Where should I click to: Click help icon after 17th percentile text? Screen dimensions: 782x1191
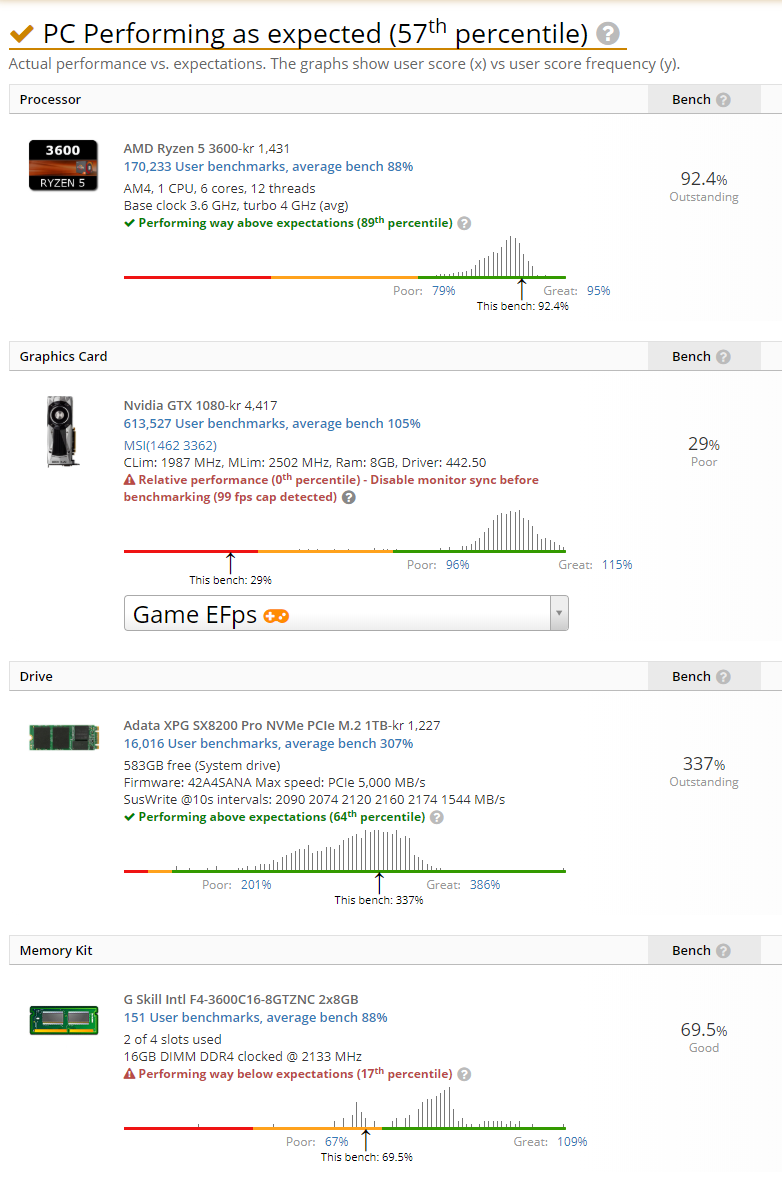point(465,1074)
